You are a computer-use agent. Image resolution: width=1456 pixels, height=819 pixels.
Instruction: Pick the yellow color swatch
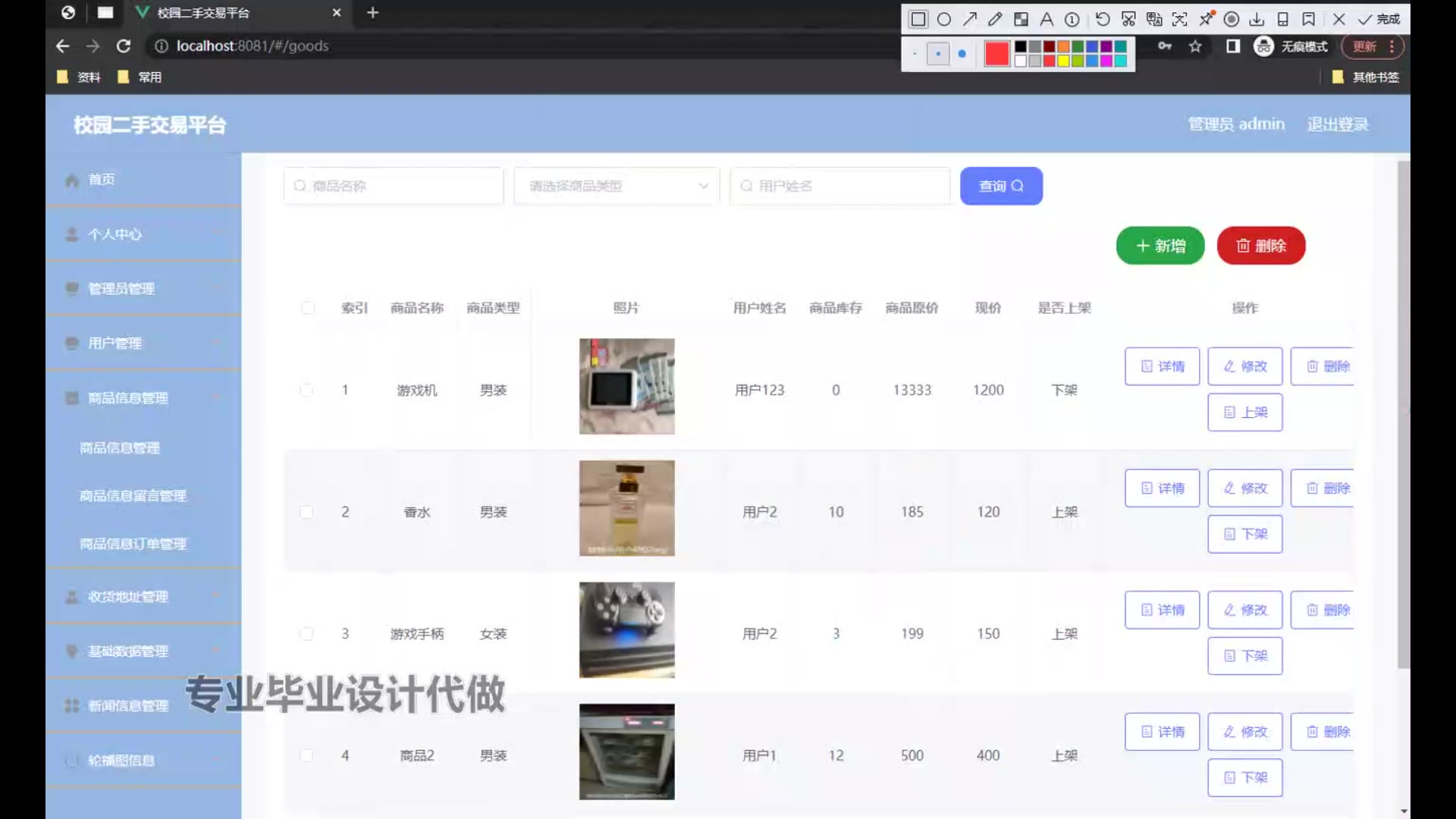coord(1063,61)
